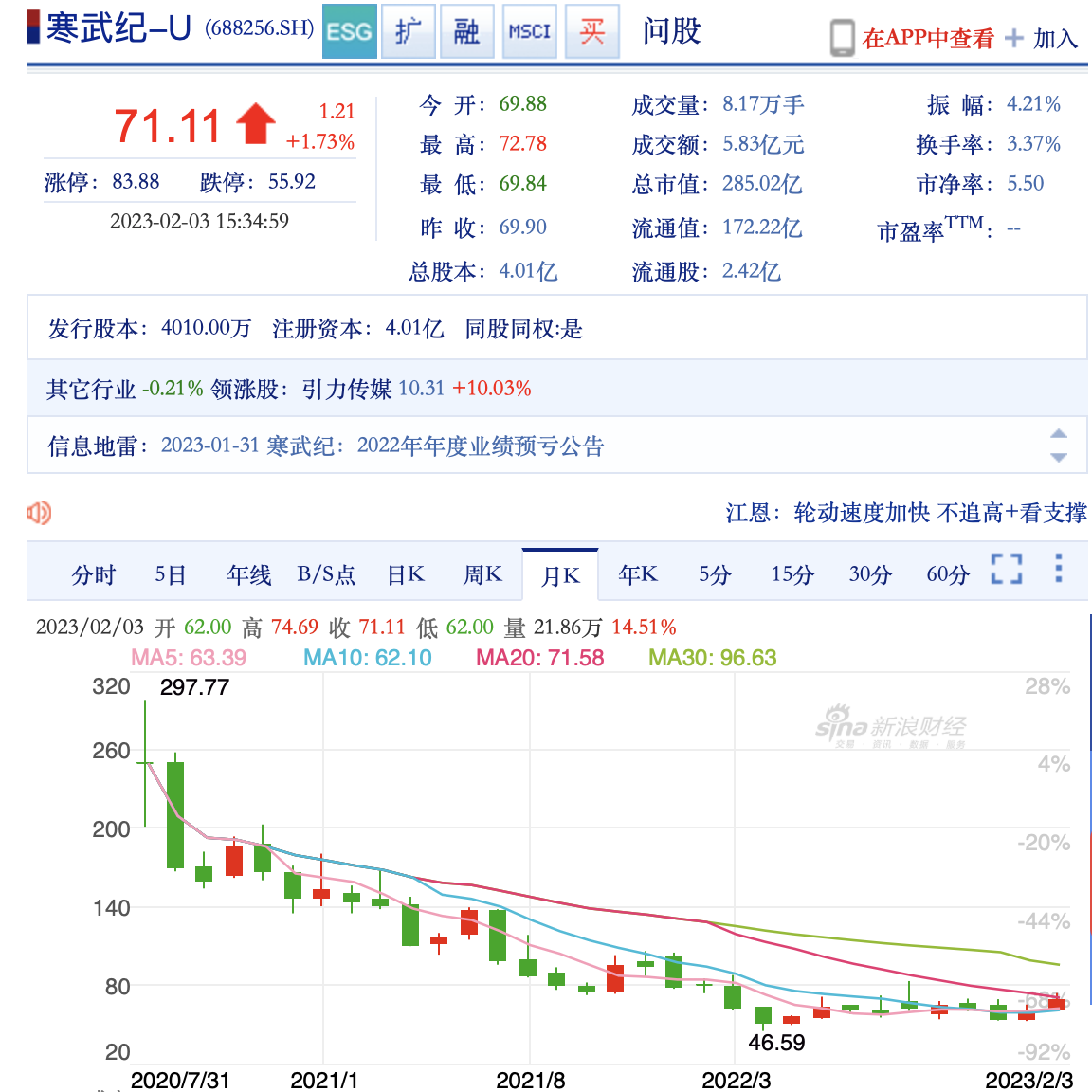Click the 297.77 high price label

coord(194,687)
